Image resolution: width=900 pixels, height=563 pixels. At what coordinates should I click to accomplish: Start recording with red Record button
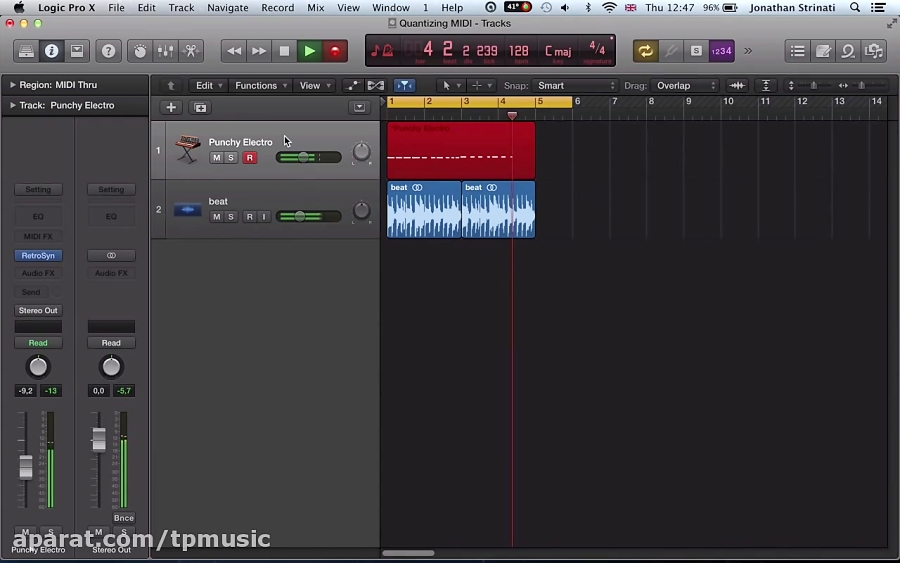[335, 51]
